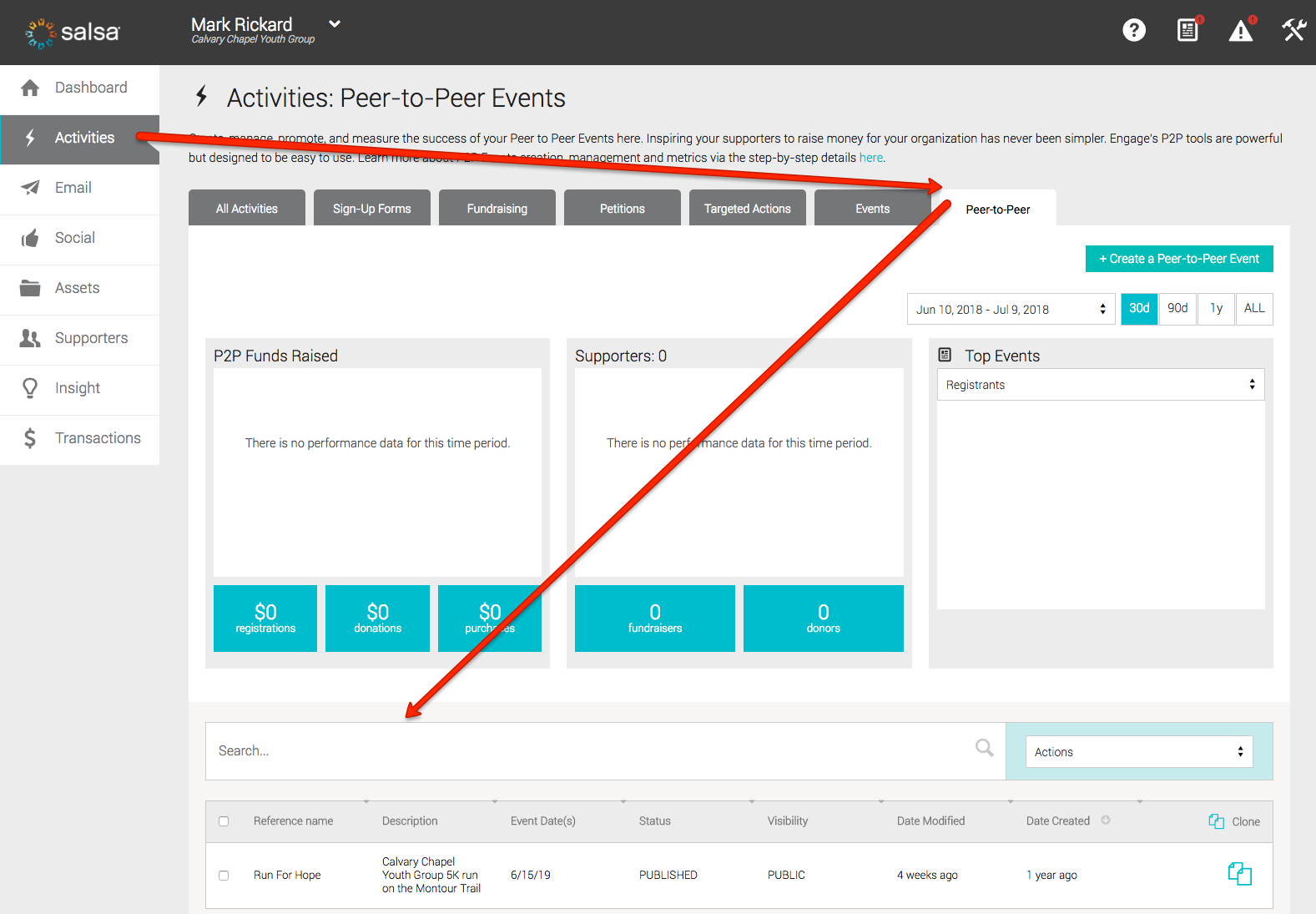The image size is (1316, 914).
Task: Sort by Date Modified column header
Action: coord(931,821)
